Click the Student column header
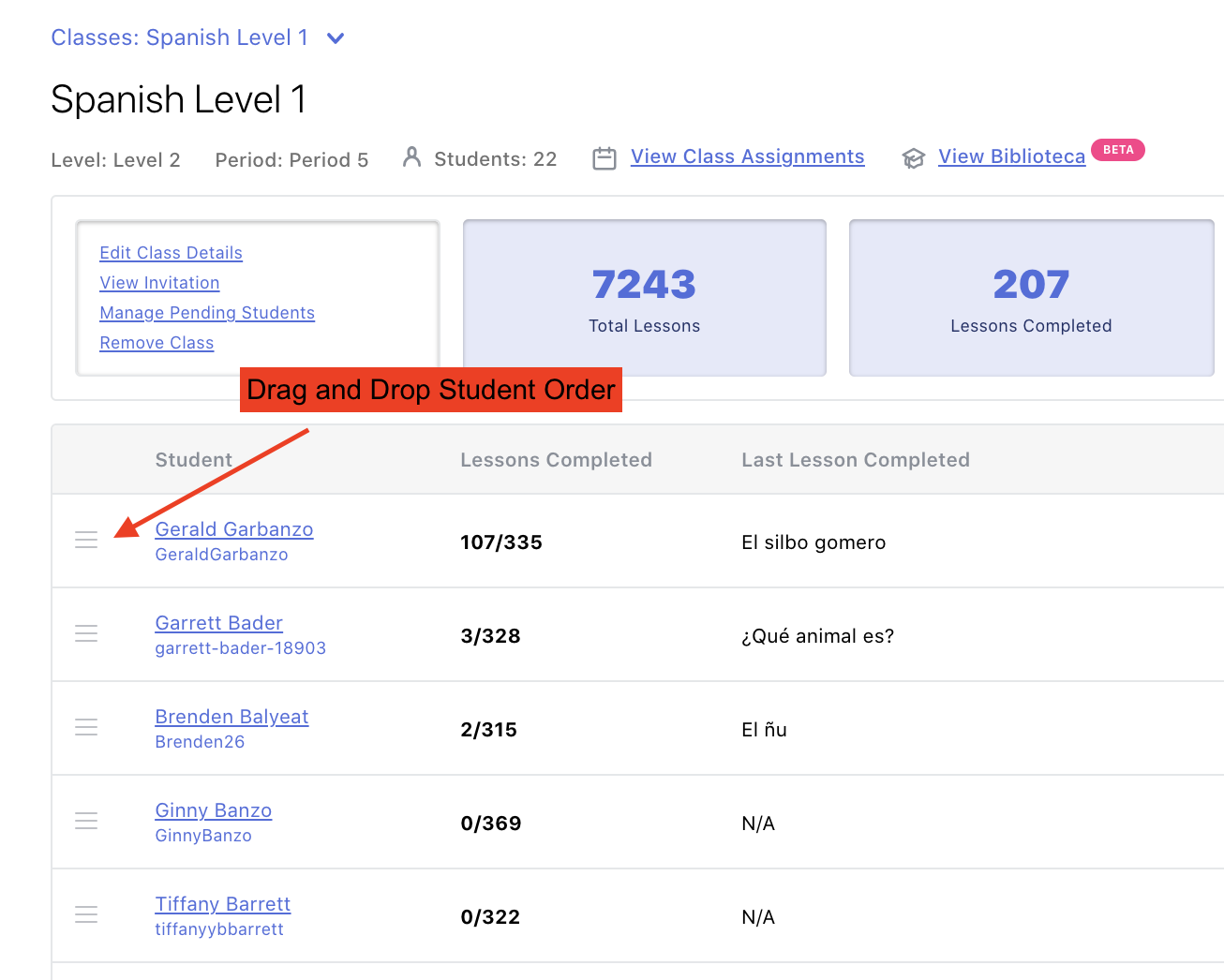The width and height of the screenshot is (1224, 980). coord(193,460)
